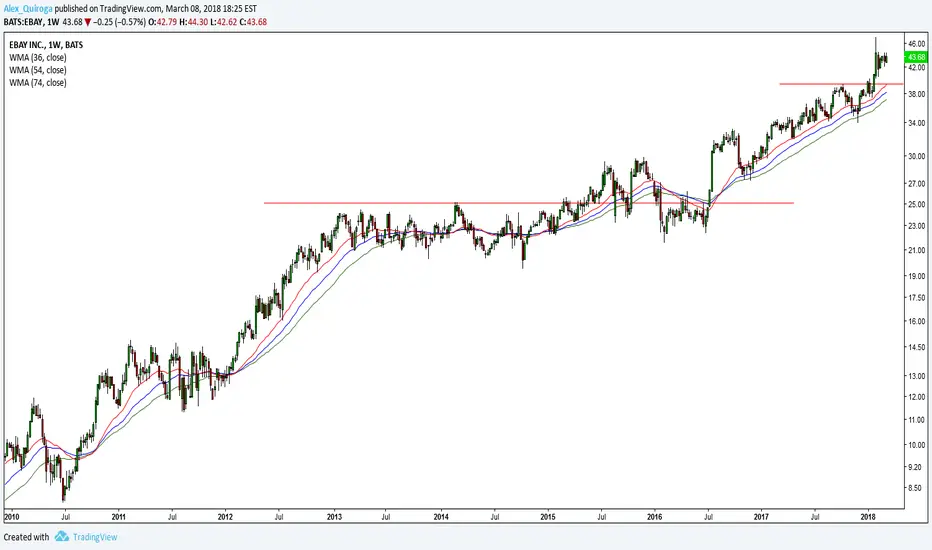Image resolution: width=932 pixels, height=550 pixels.
Task: Click the 46.00 price axis label
Action: pos(917,44)
